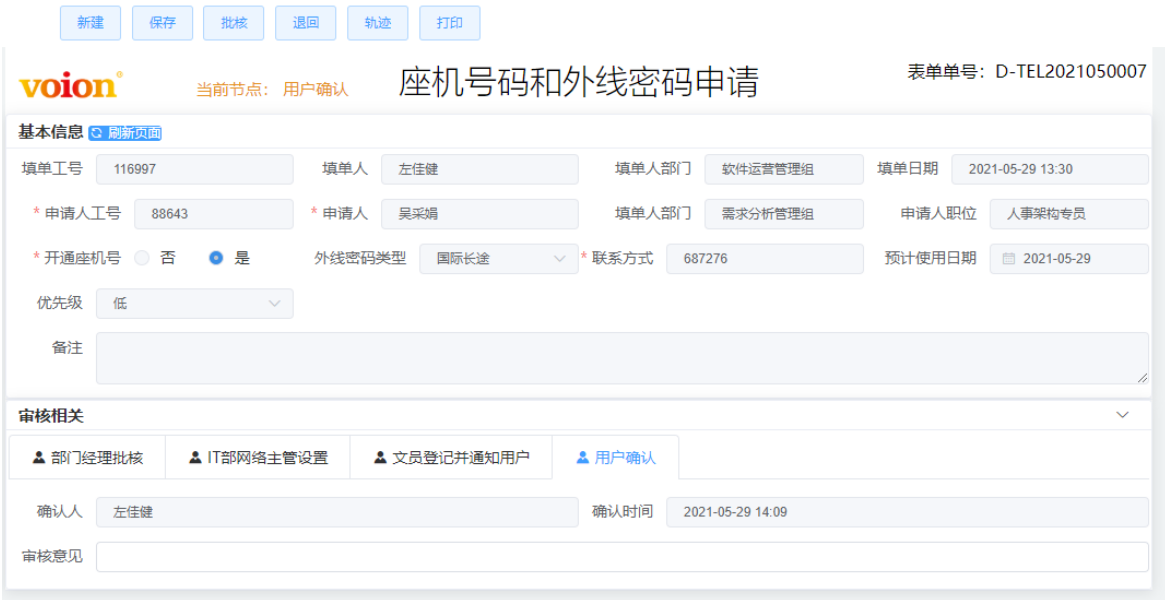Return the form using 退回
The image size is (1165, 600).
click(x=305, y=23)
